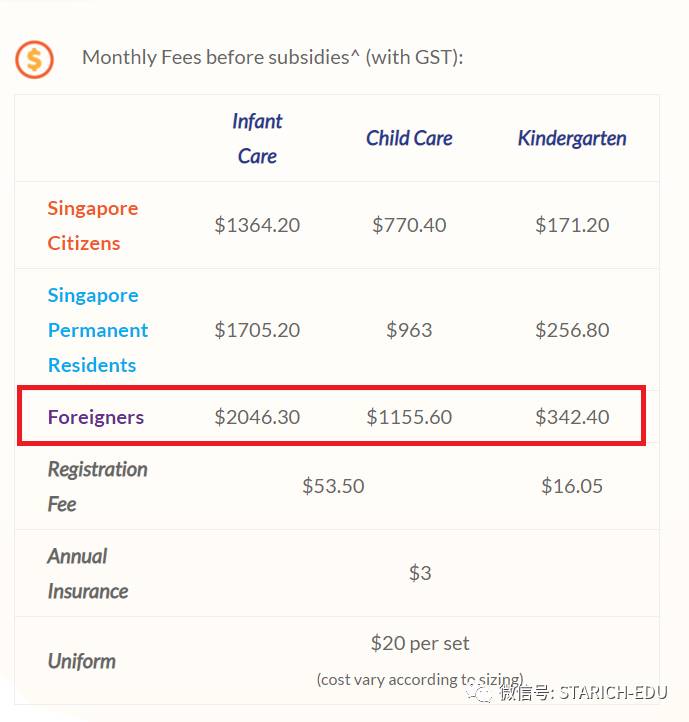
Task: Open the Singapore Permanent Residents row label
Action: pos(97,330)
